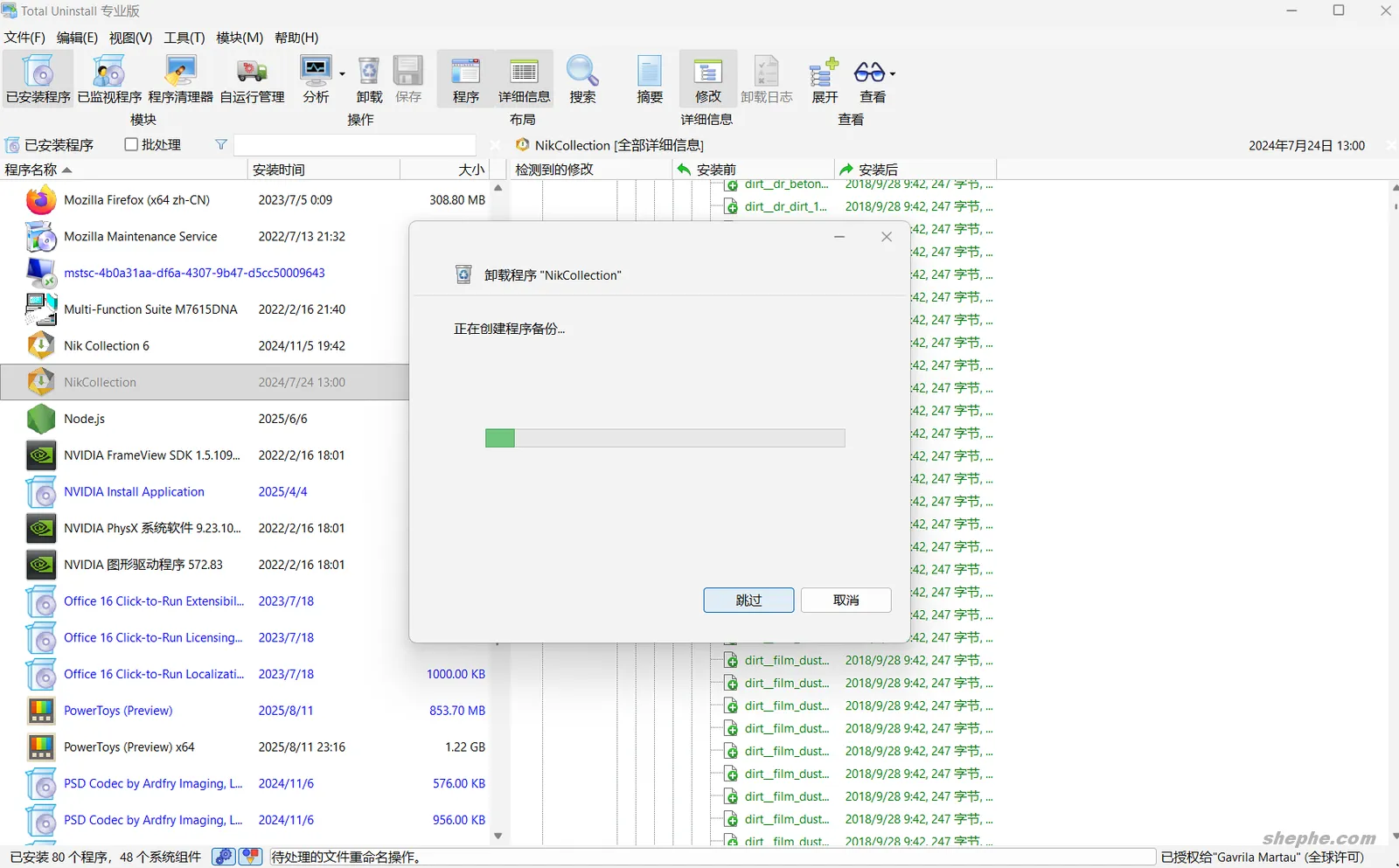Open the 工具(T) menu

[184, 38]
